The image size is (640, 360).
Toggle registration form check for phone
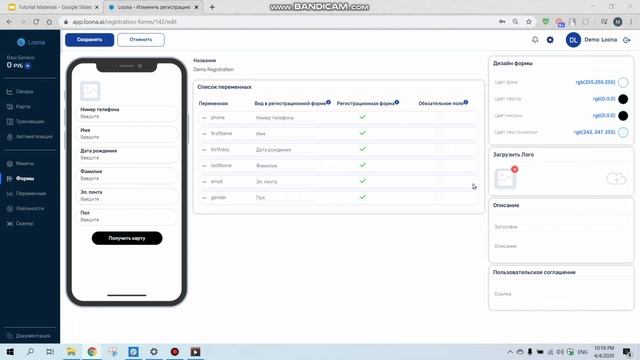362,117
